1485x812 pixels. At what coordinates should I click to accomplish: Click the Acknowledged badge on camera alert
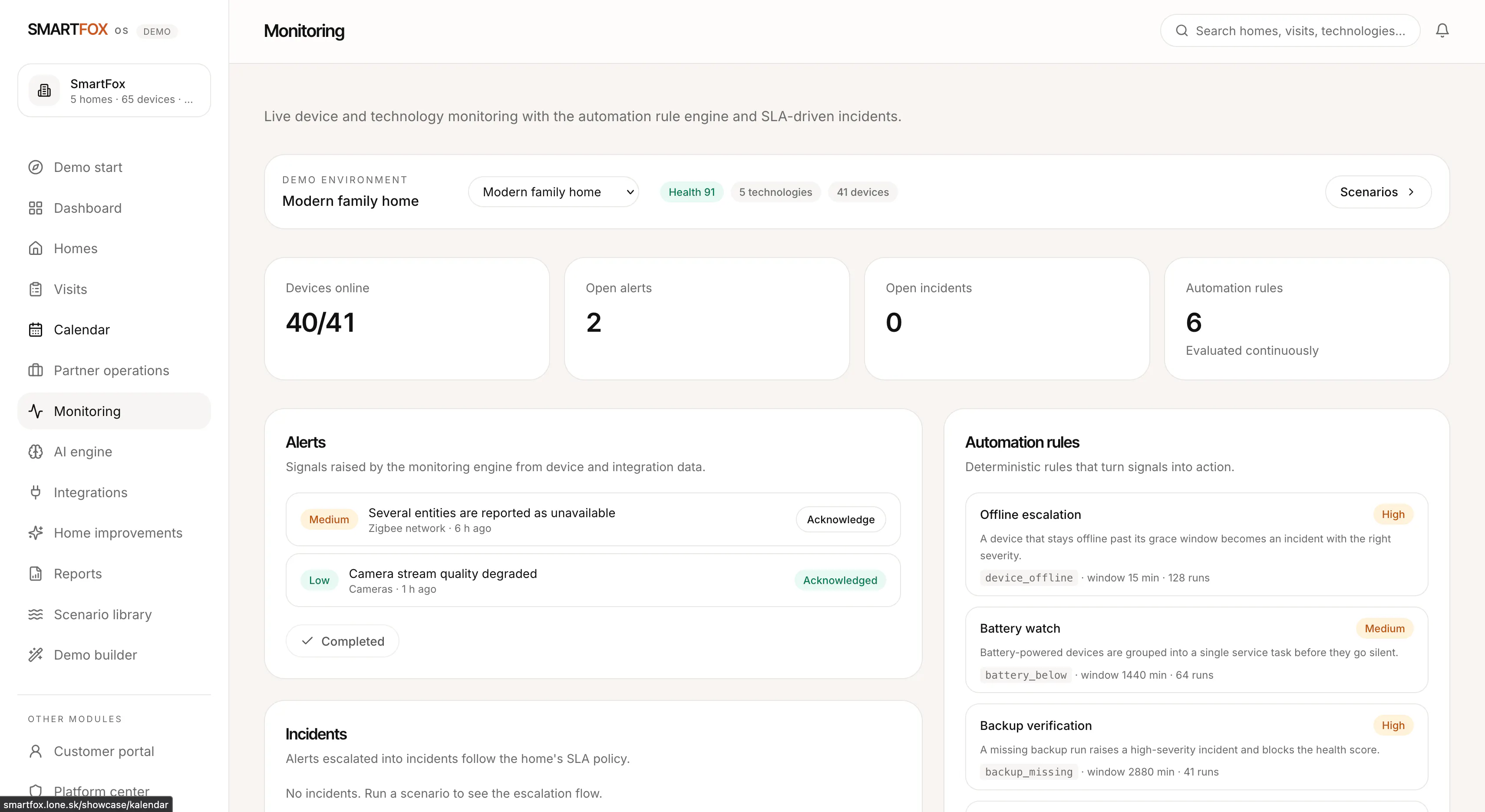(840, 580)
